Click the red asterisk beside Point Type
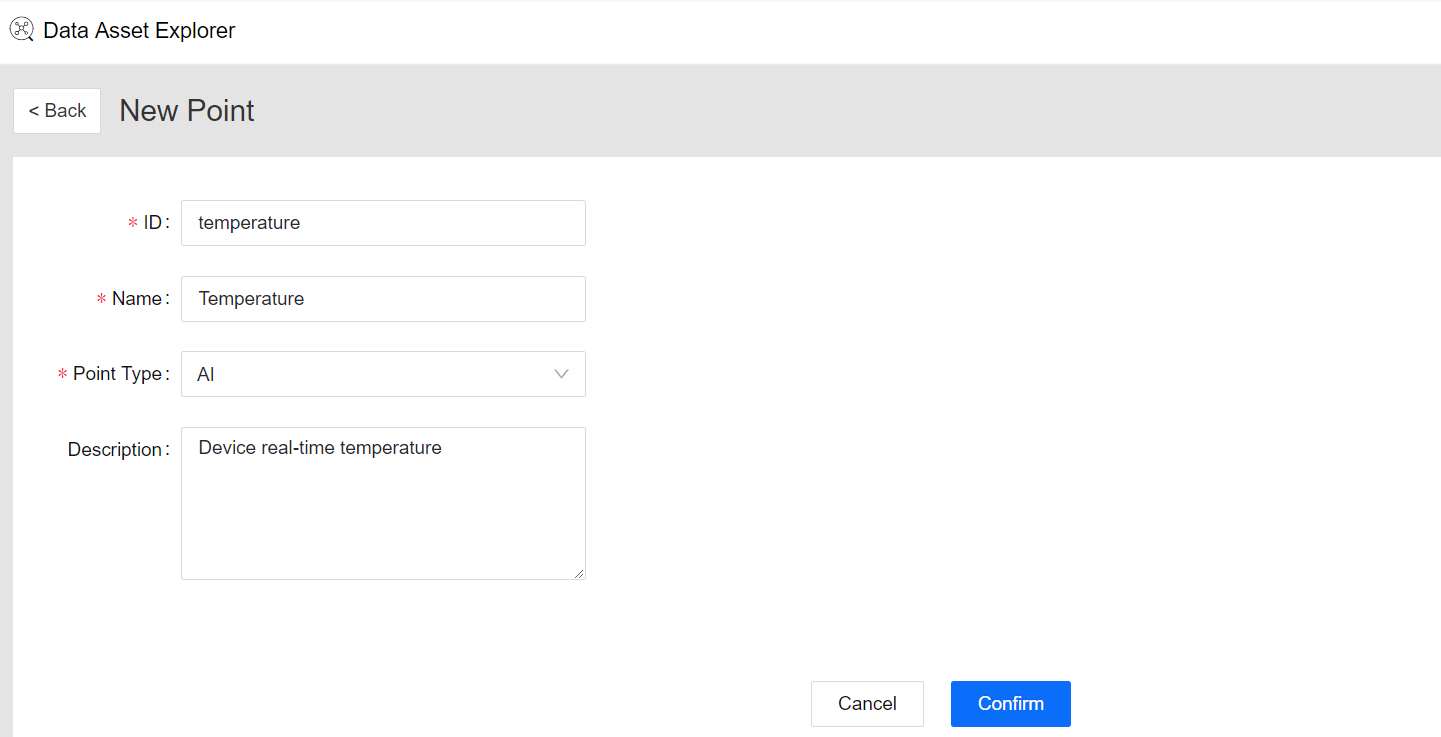 [62, 375]
